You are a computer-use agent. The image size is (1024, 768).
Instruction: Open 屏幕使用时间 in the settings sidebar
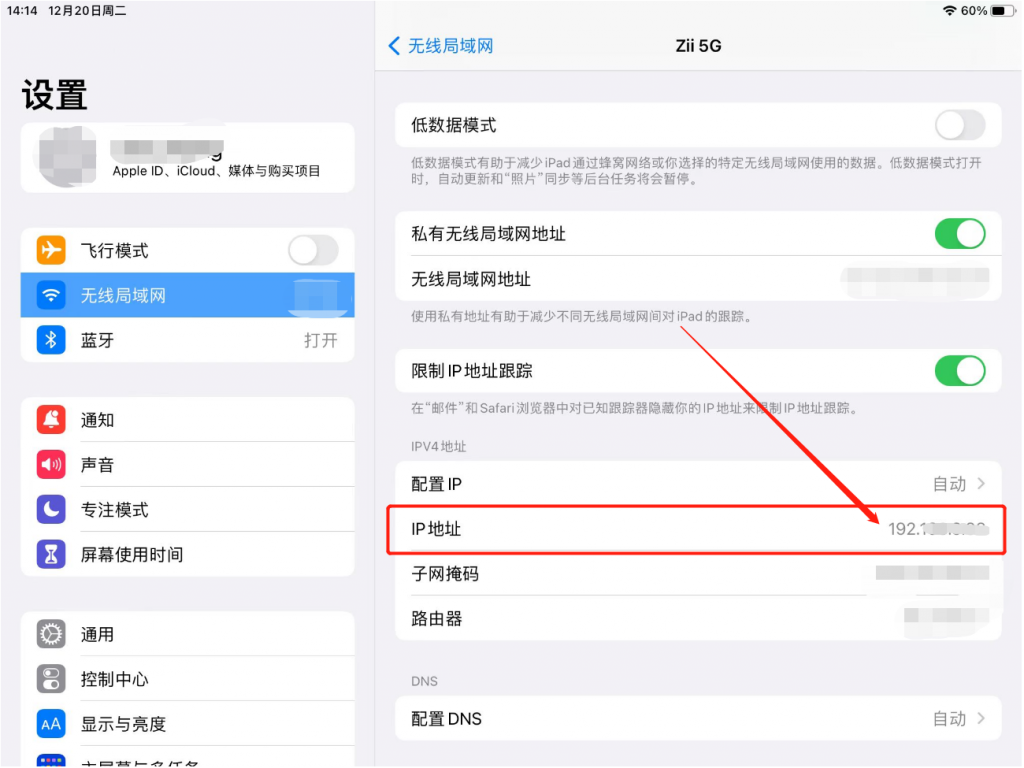[x=187, y=554]
